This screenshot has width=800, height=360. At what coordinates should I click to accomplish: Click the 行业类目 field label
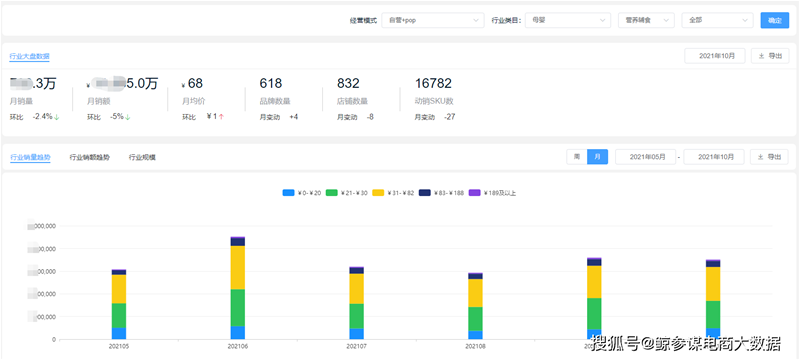pos(506,20)
